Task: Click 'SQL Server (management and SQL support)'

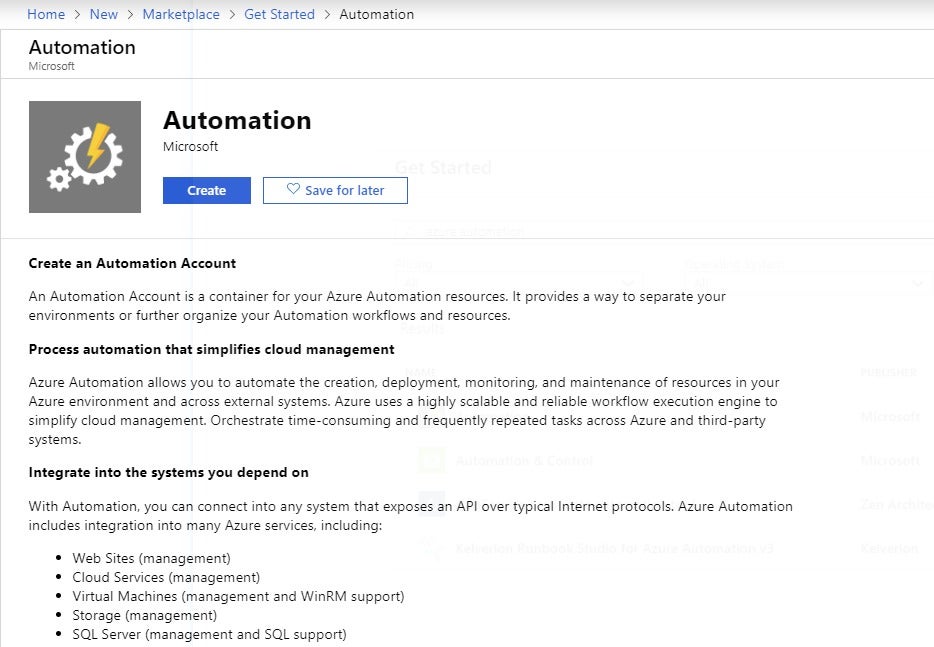Action: coord(210,634)
